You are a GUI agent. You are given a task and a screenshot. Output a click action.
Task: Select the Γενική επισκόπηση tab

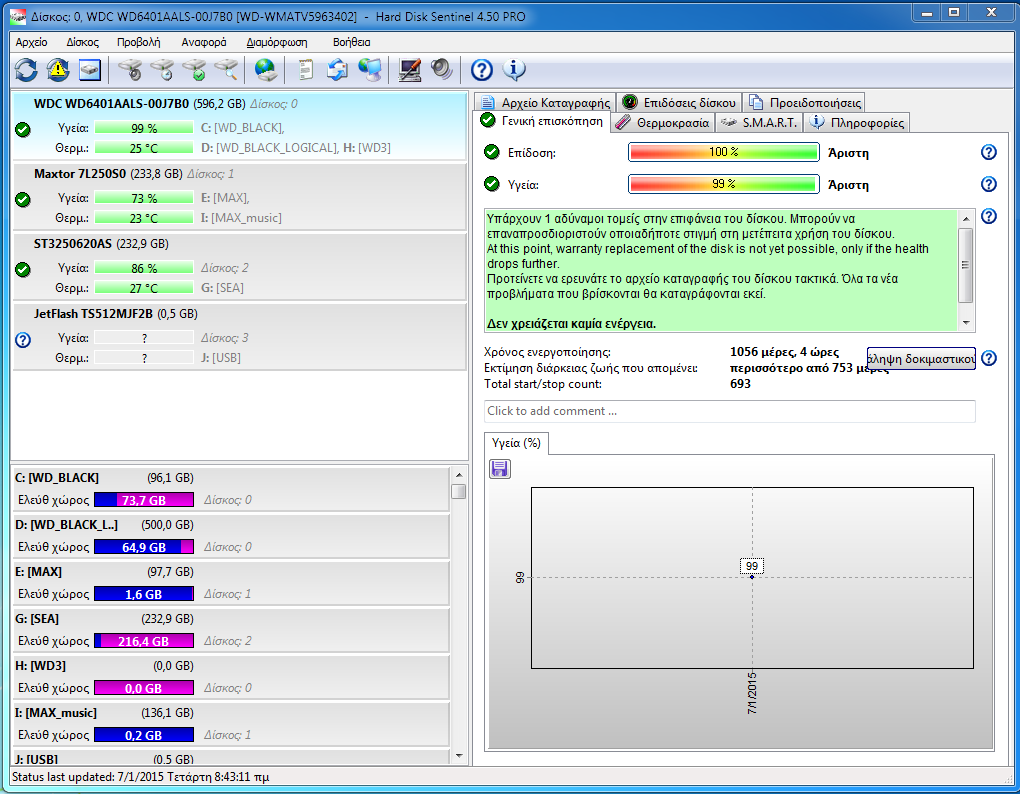(x=542, y=121)
